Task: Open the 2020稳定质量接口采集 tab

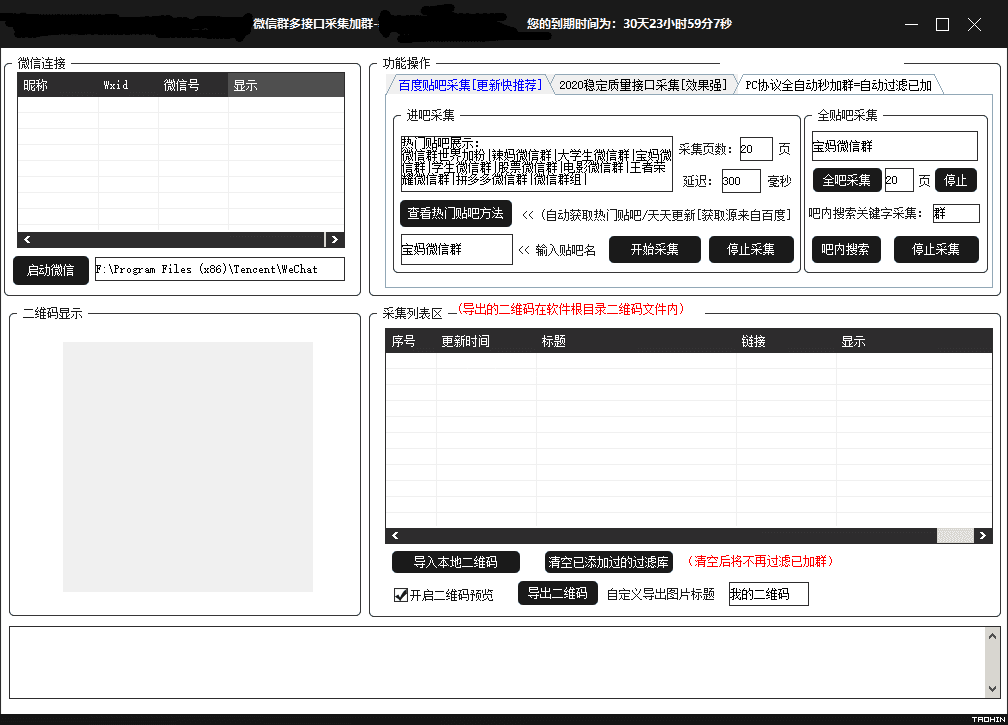Action: (643, 85)
